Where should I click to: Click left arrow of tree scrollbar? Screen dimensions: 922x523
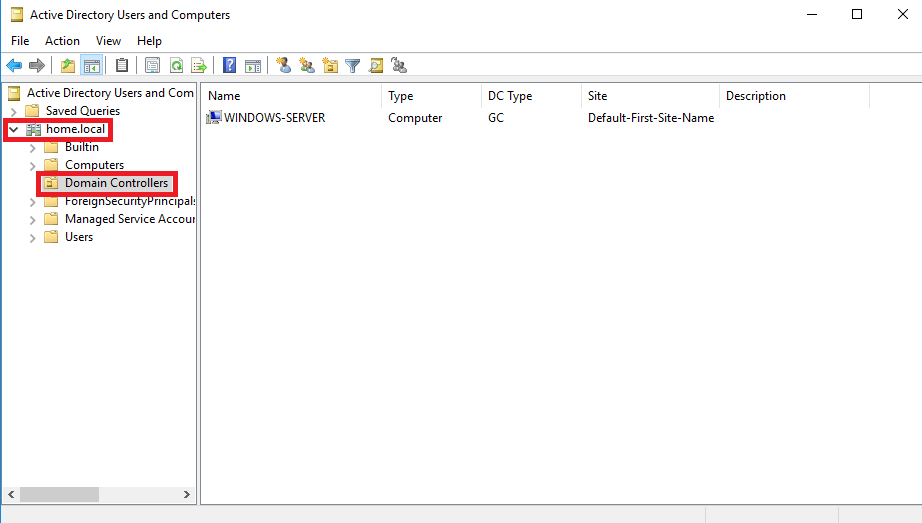point(11,494)
